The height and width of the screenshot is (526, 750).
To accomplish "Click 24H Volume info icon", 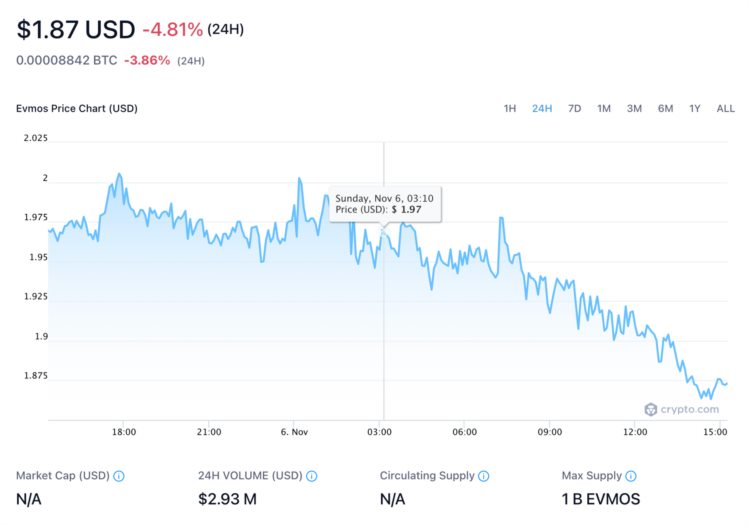I will coord(312,477).
